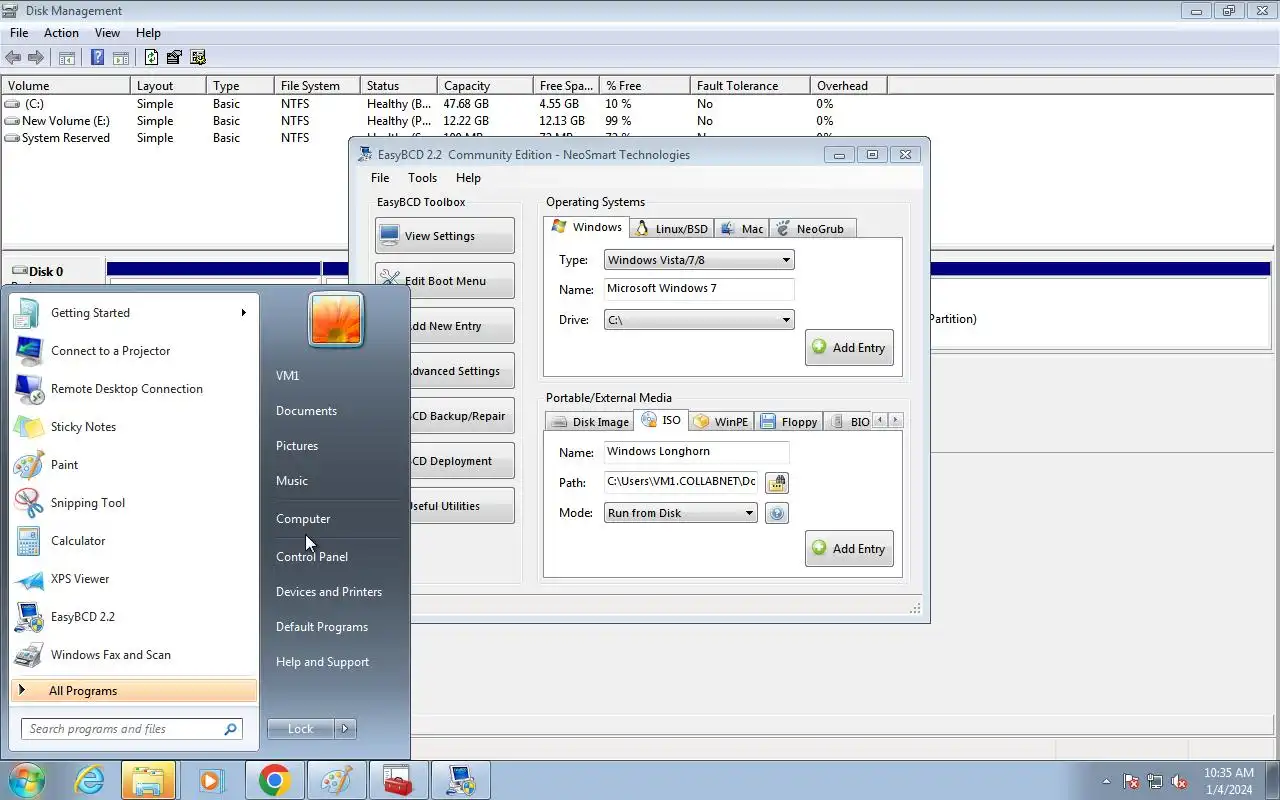The height and width of the screenshot is (800, 1280).
Task: Click the Capacity column header
Action: [x=485, y=86]
